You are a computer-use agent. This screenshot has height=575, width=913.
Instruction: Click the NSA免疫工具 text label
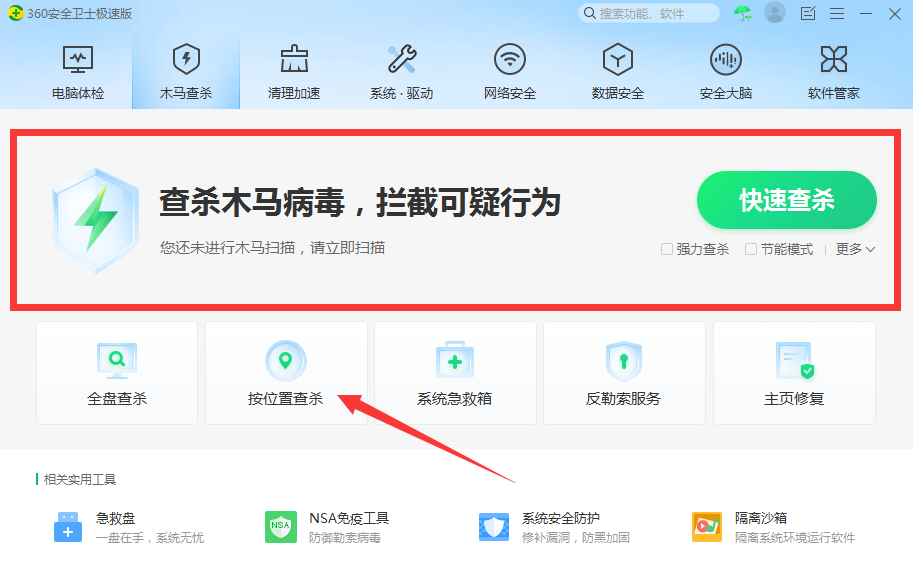[349, 518]
